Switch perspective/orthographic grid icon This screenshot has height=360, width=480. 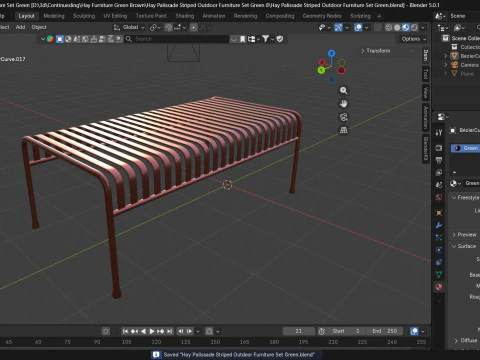pyautogui.click(x=344, y=130)
